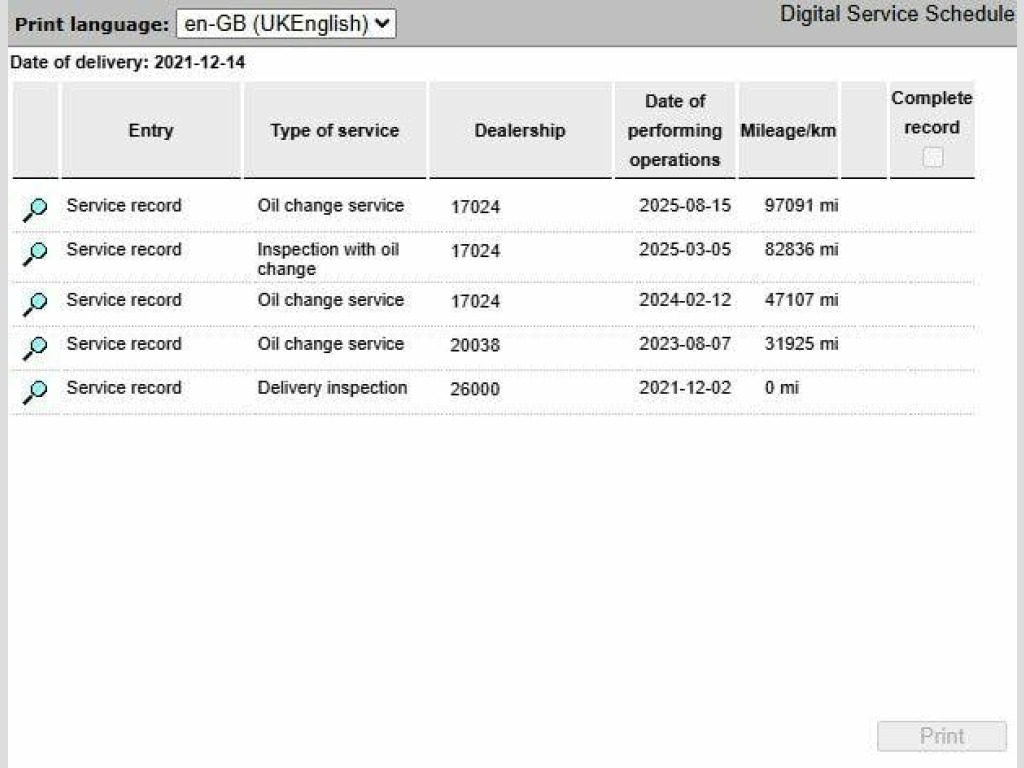The height and width of the screenshot is (768, 1024).
Task: Select the Delivery inspection service type
Action: coord(332,387)
